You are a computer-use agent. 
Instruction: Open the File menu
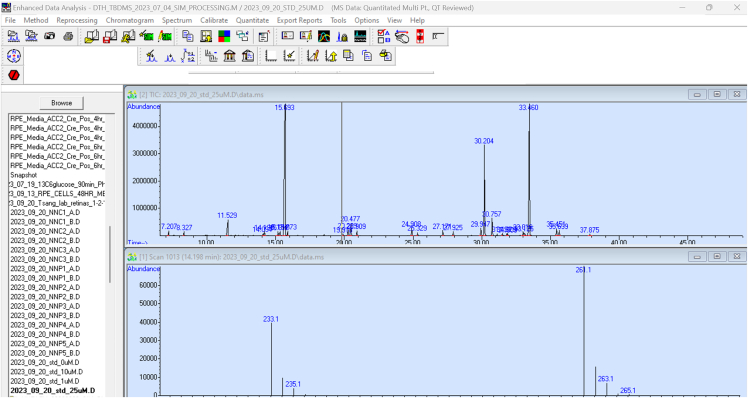(10, 20)
